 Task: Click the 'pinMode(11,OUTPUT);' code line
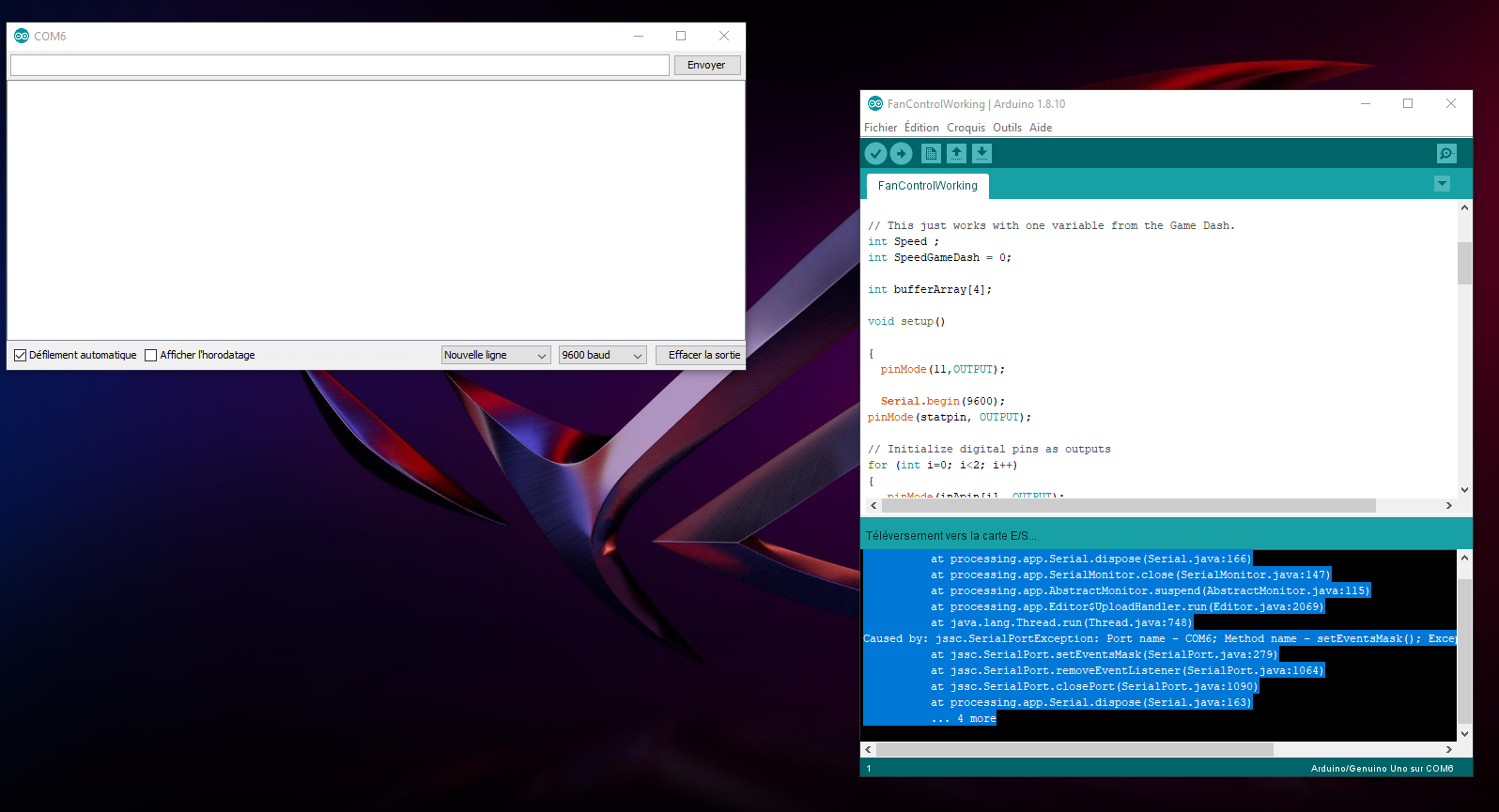point(943,369)
